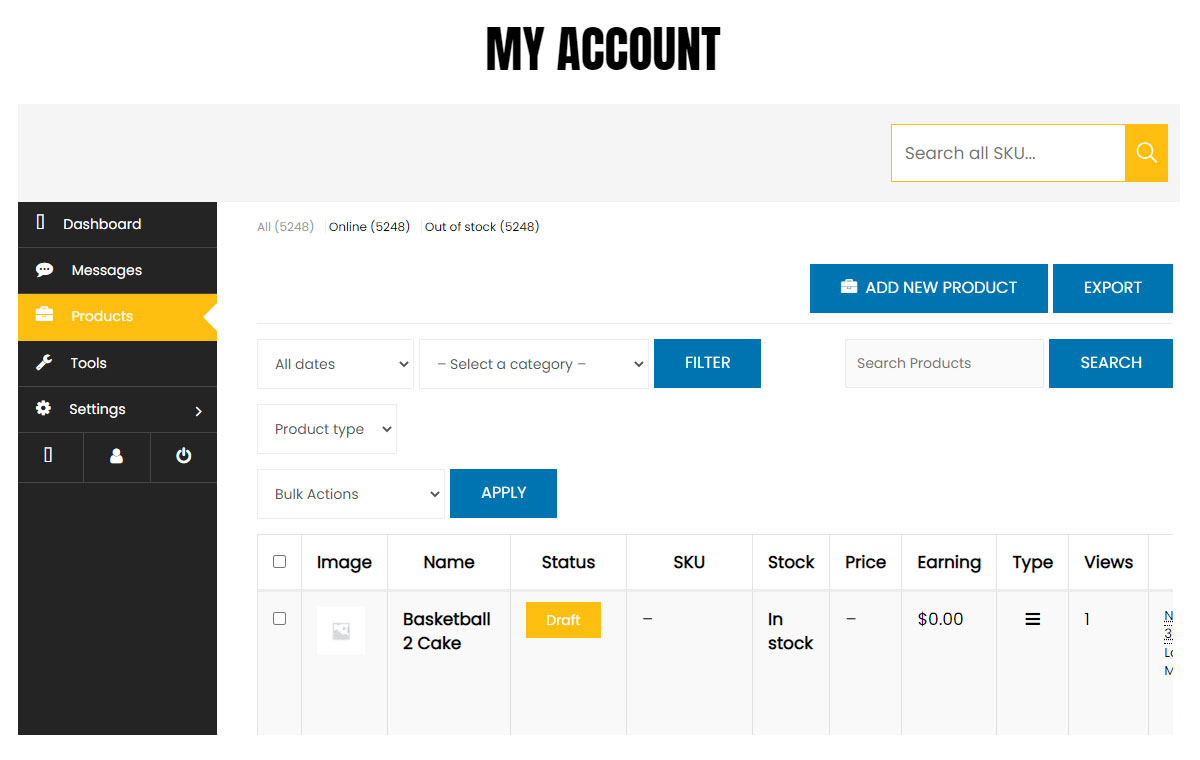Click the product type lines icon
Image resolution: width=1200 pixels, height=760 pixels.
(1033, 620)
